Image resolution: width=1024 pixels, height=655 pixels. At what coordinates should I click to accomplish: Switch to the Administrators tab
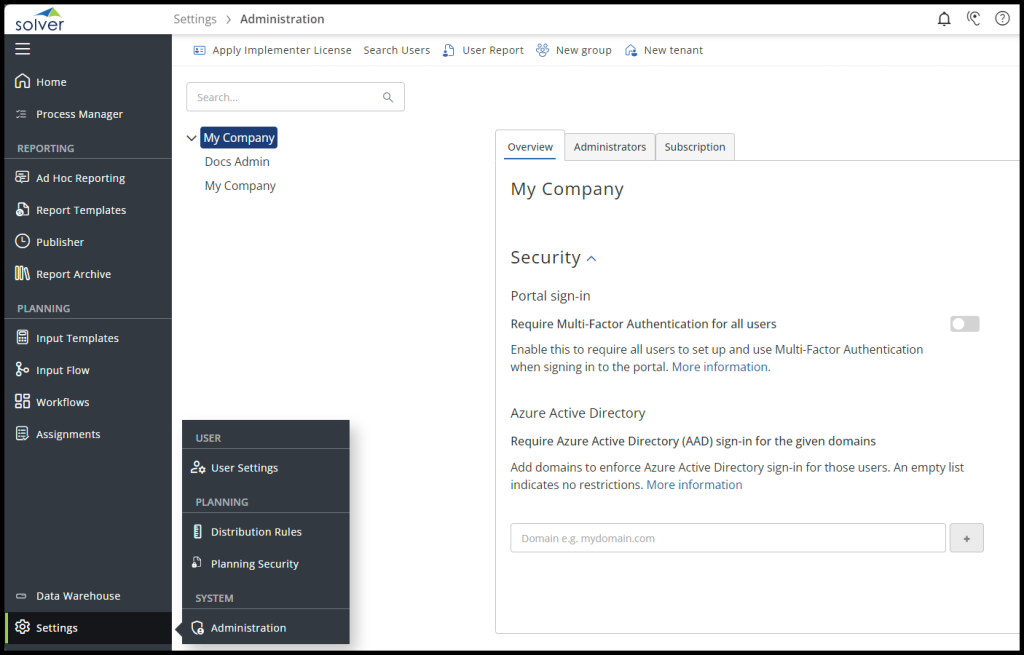[610, 147]
